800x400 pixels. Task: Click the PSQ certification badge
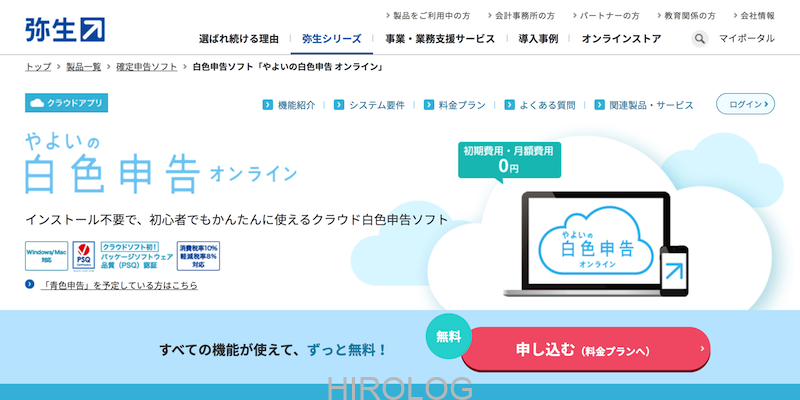click(84, 256)
